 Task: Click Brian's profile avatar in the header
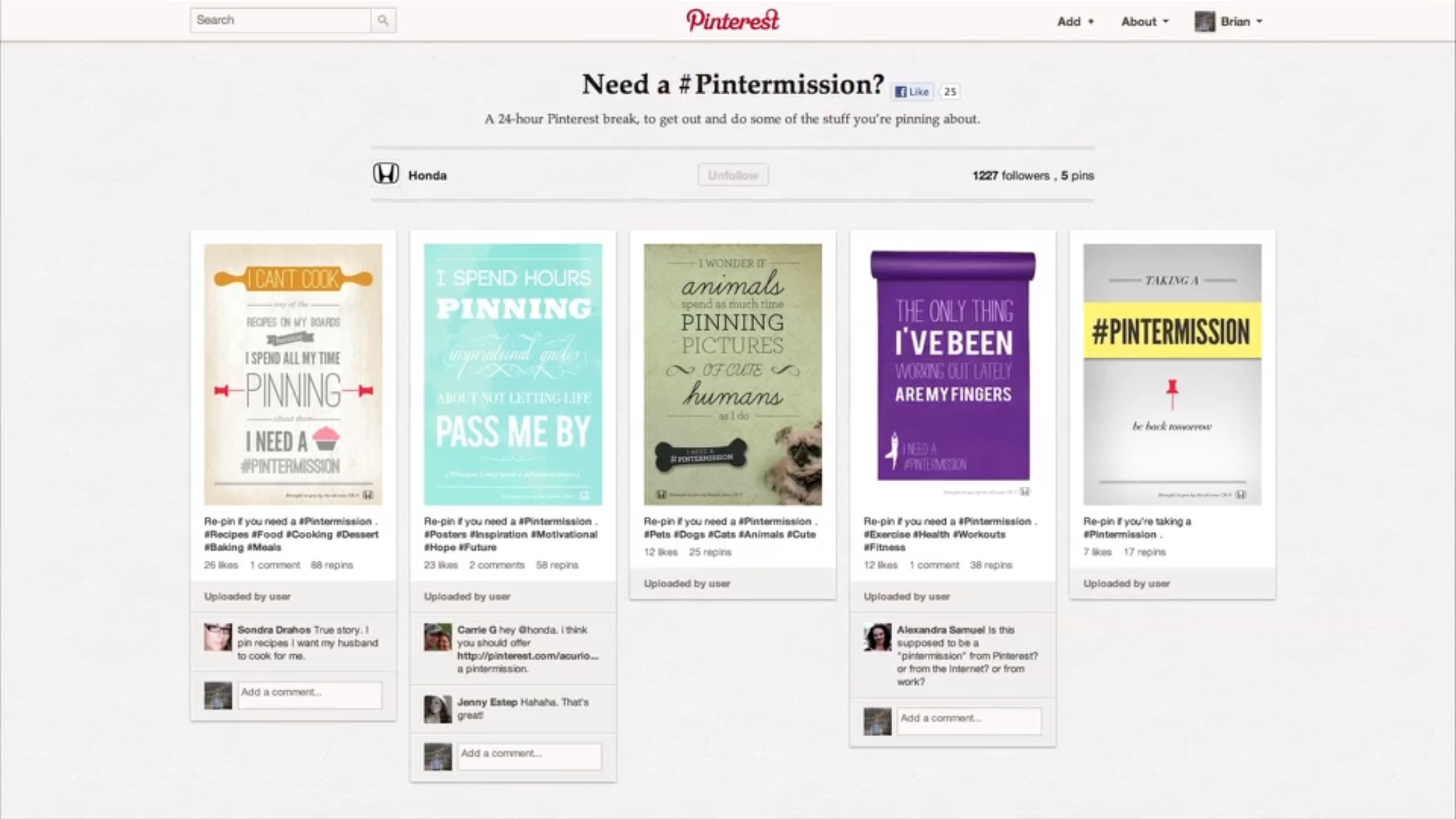point(1204,22)
